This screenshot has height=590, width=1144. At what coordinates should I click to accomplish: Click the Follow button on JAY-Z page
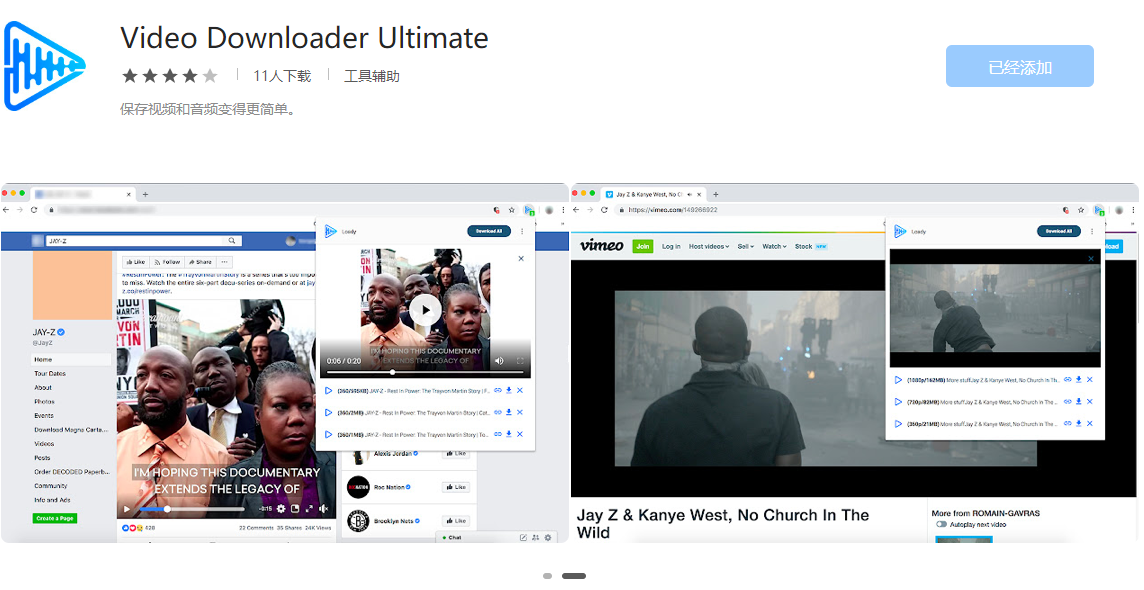(167, 262)
